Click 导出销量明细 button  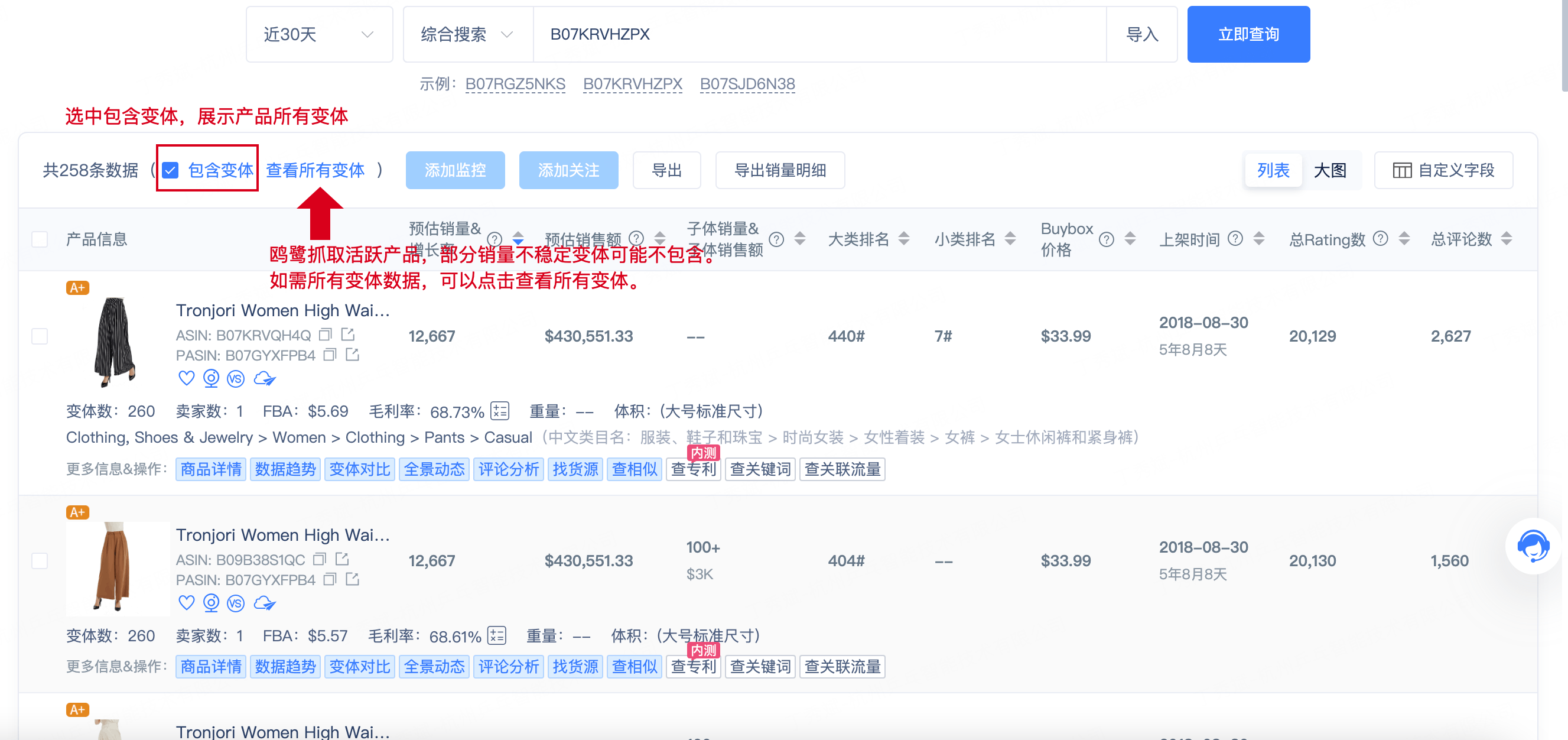[x=780, y=171]
